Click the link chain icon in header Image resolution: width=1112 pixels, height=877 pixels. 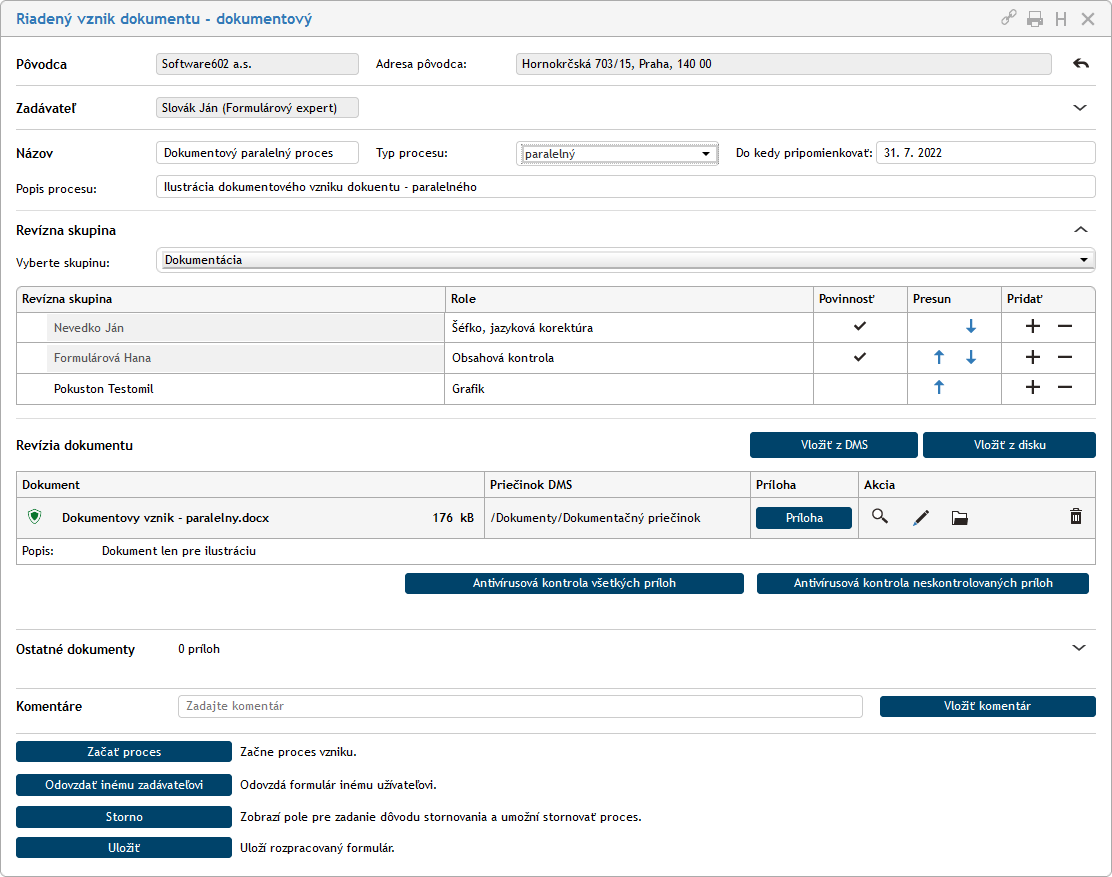click(1009, 19)
